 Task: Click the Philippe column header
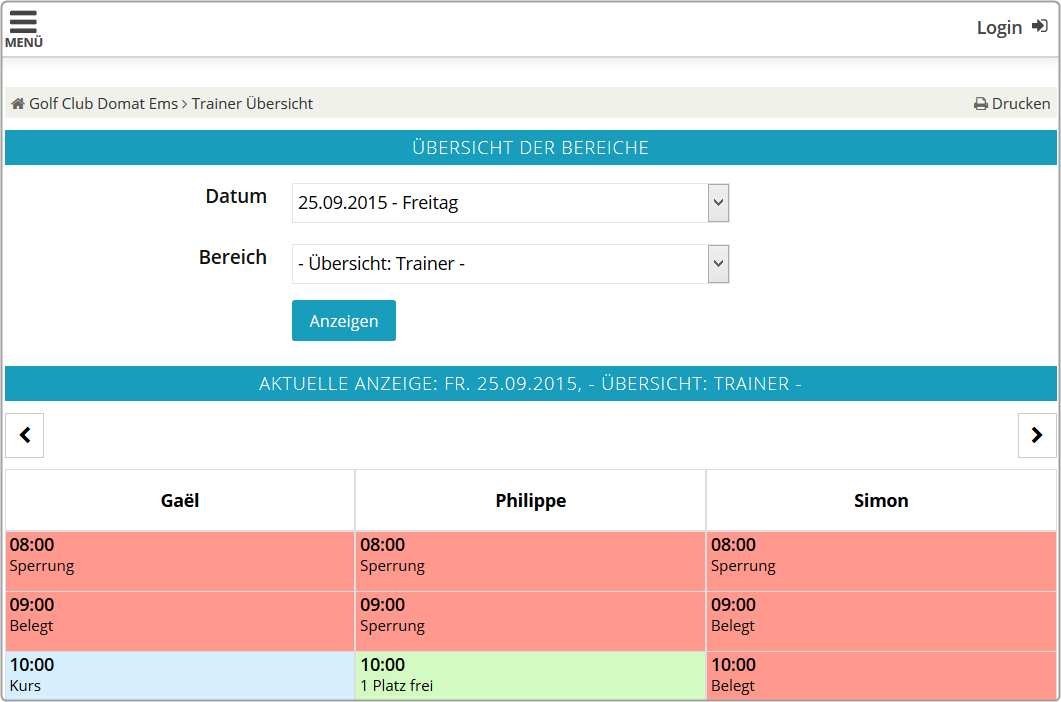click(x=530, y=501)
